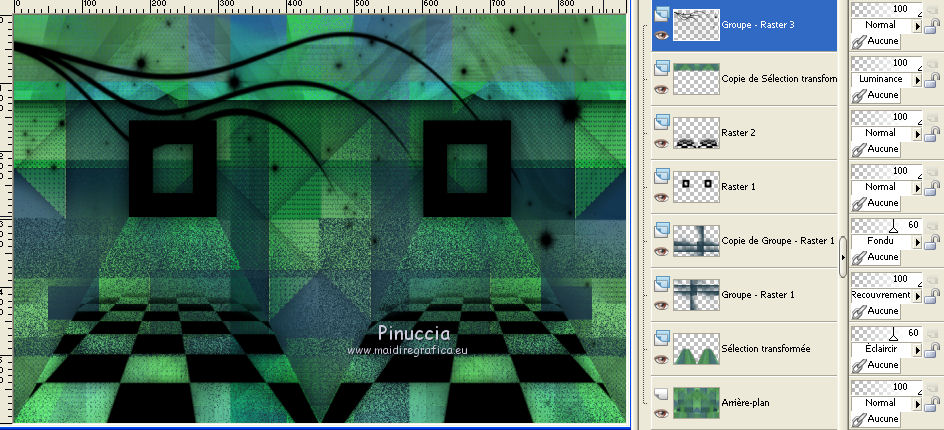Image resolution: width=944 pixels, height=430 pixels.
Task: Click the layer type icon of Groupe - Raster 1
Action: tap(662, 282)
